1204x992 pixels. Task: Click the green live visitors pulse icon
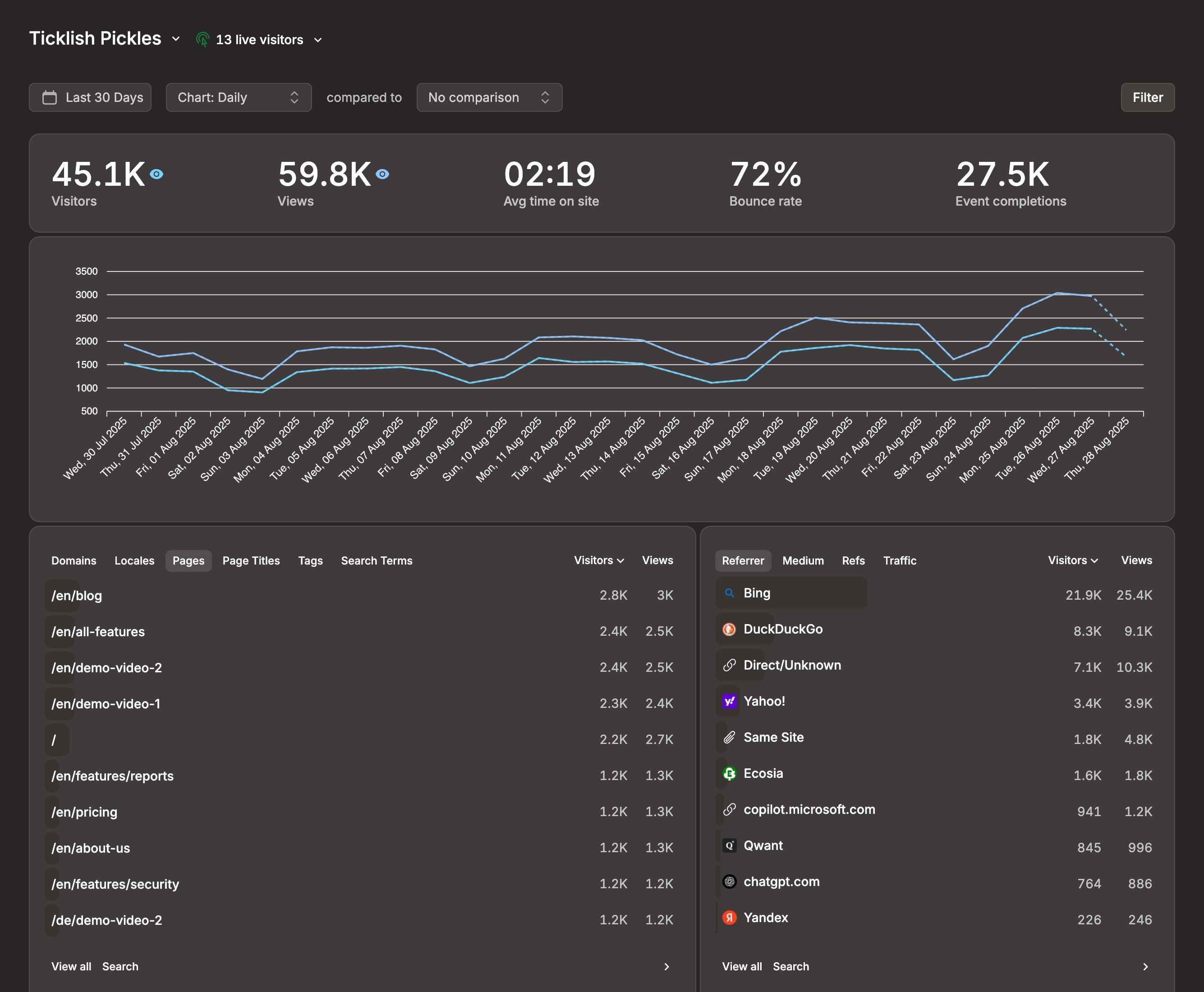pos(203,39)
